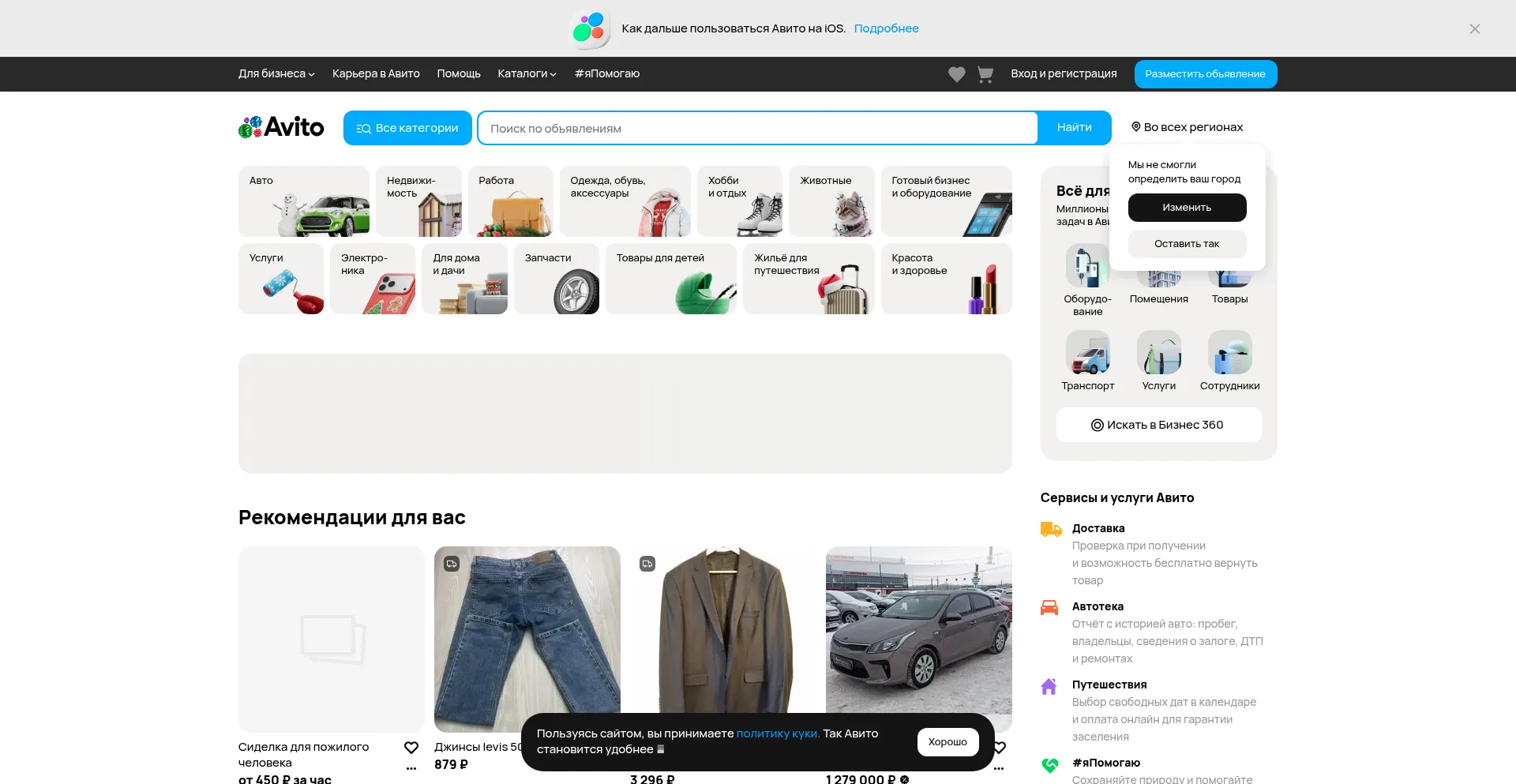1516x784 pixels.
Task: Open the cart icon in the header
Action: 985,73
